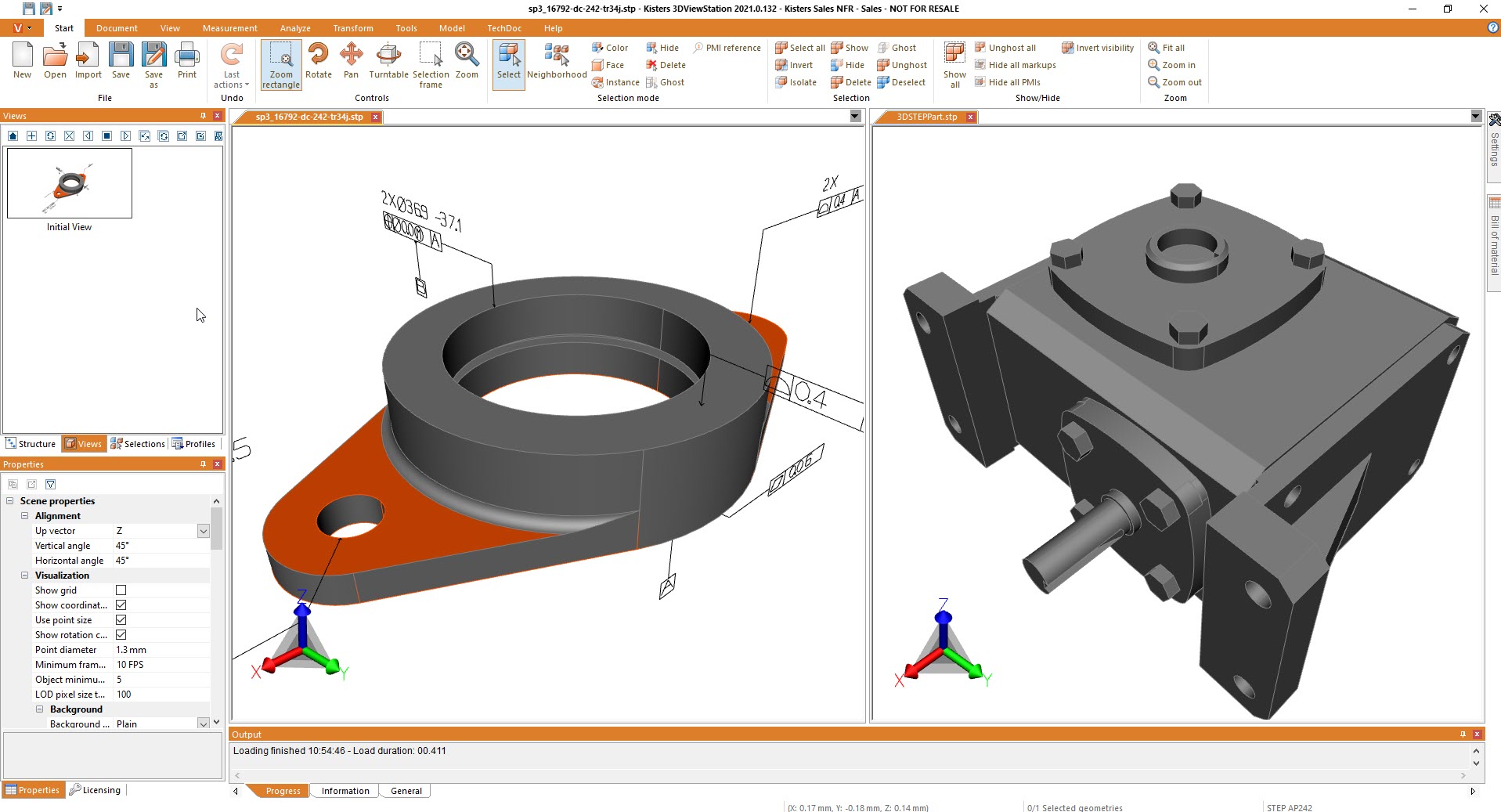Click the play-forward triangle in Views toolbar

click(125, 136)
